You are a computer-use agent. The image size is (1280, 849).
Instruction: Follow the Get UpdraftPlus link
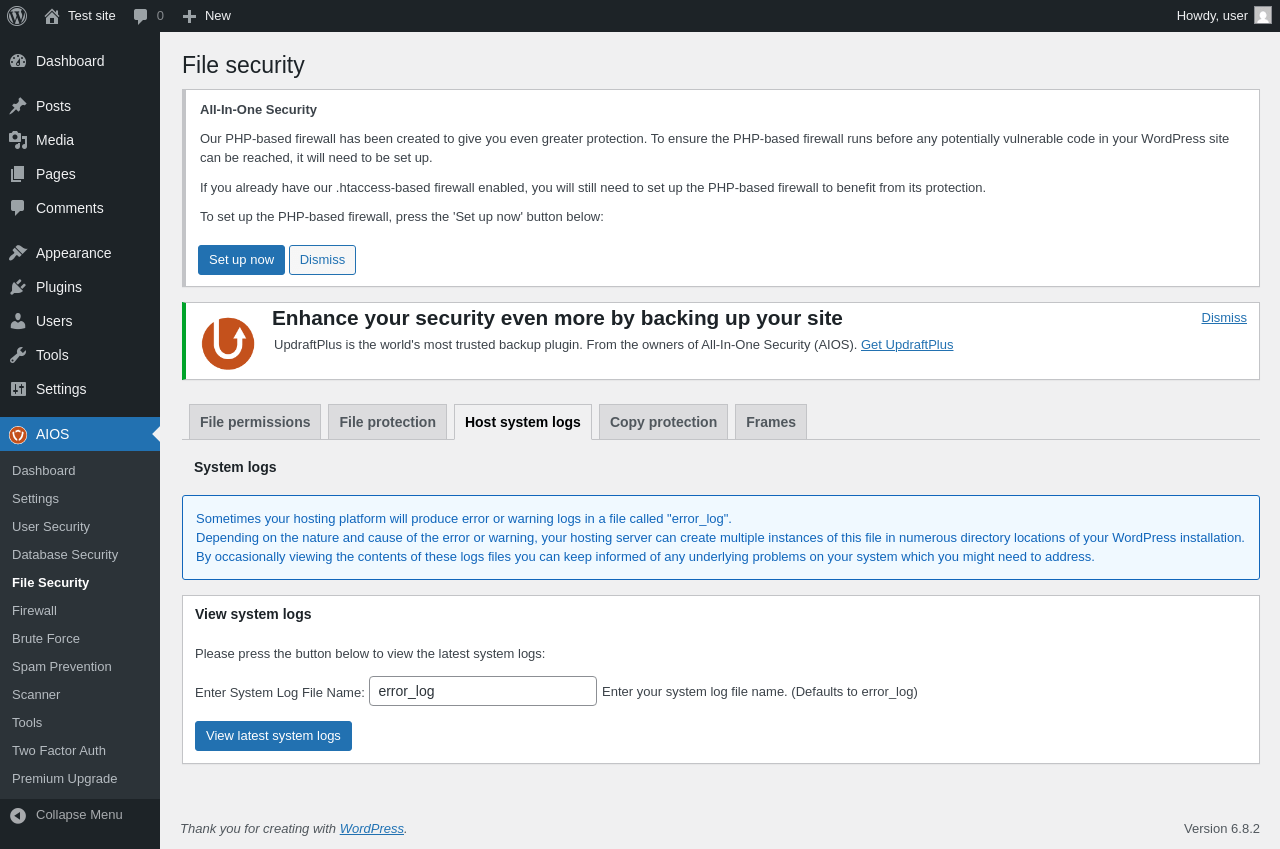click(x=907, y=345)
